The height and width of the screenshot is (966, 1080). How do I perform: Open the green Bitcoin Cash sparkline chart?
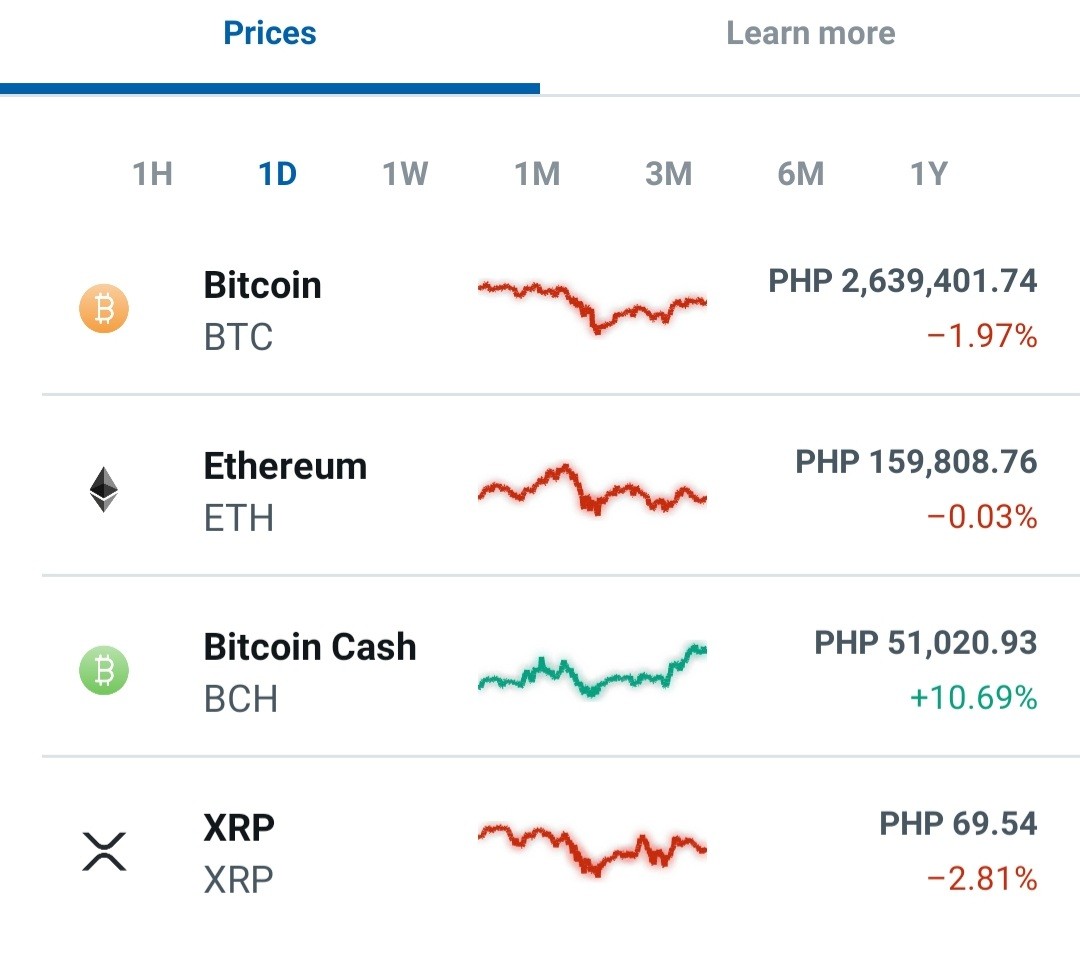click(592, 670)
